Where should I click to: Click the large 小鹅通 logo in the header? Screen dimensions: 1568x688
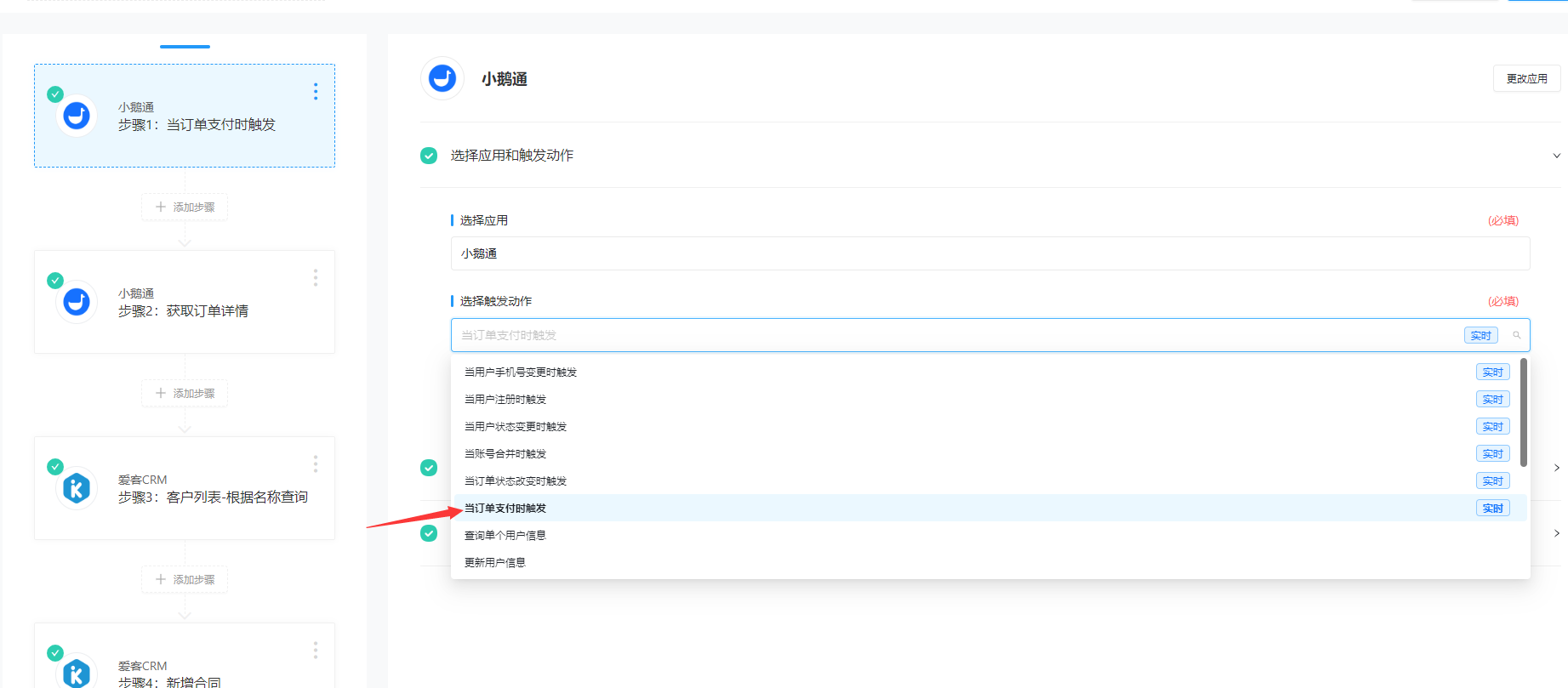click(442, 78)
